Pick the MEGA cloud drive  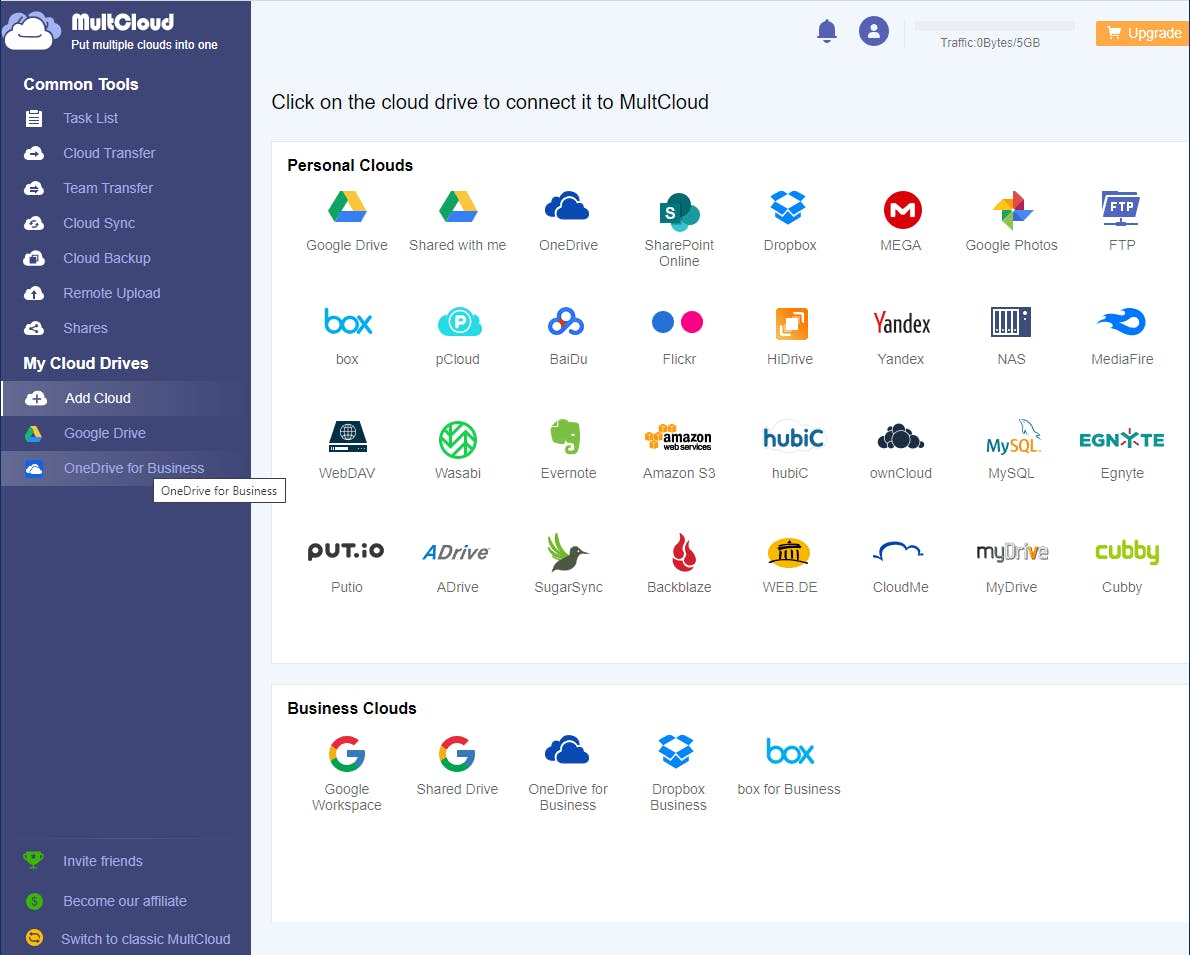pyautogui.click(x=901, y=222)
